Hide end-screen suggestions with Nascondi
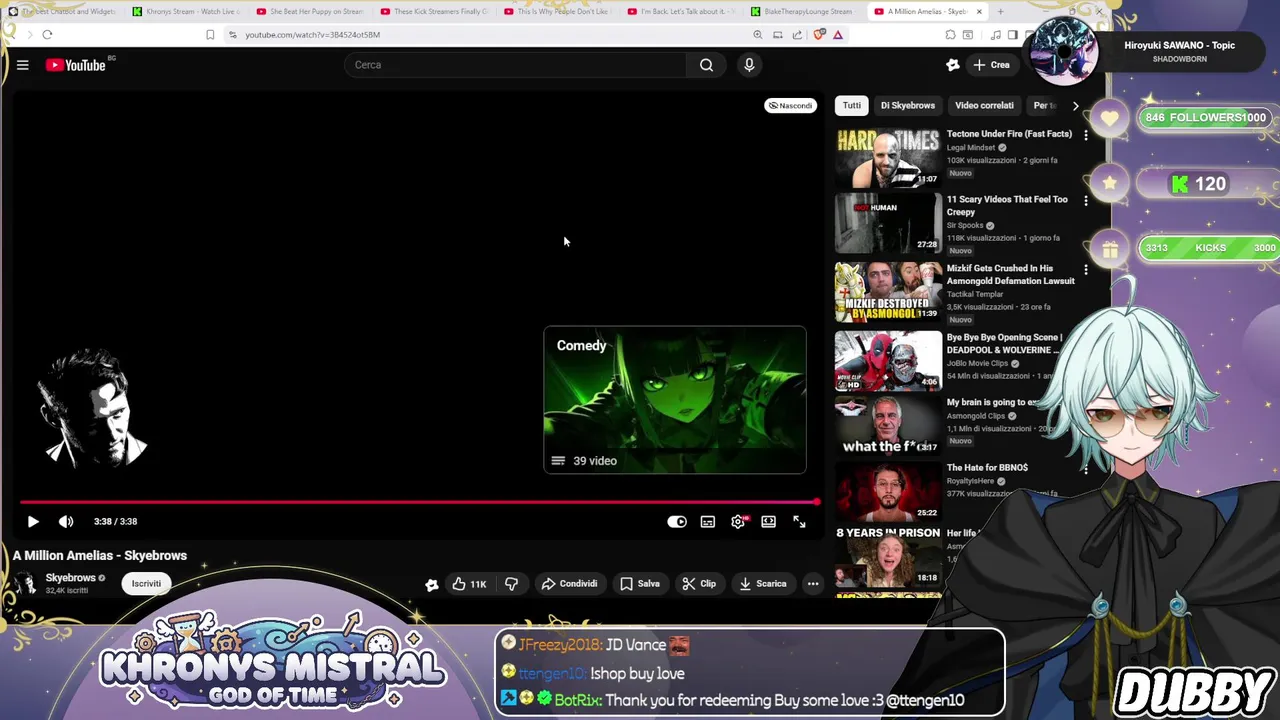This screenshot has width=1280, height=720. [x=790, y=105]
